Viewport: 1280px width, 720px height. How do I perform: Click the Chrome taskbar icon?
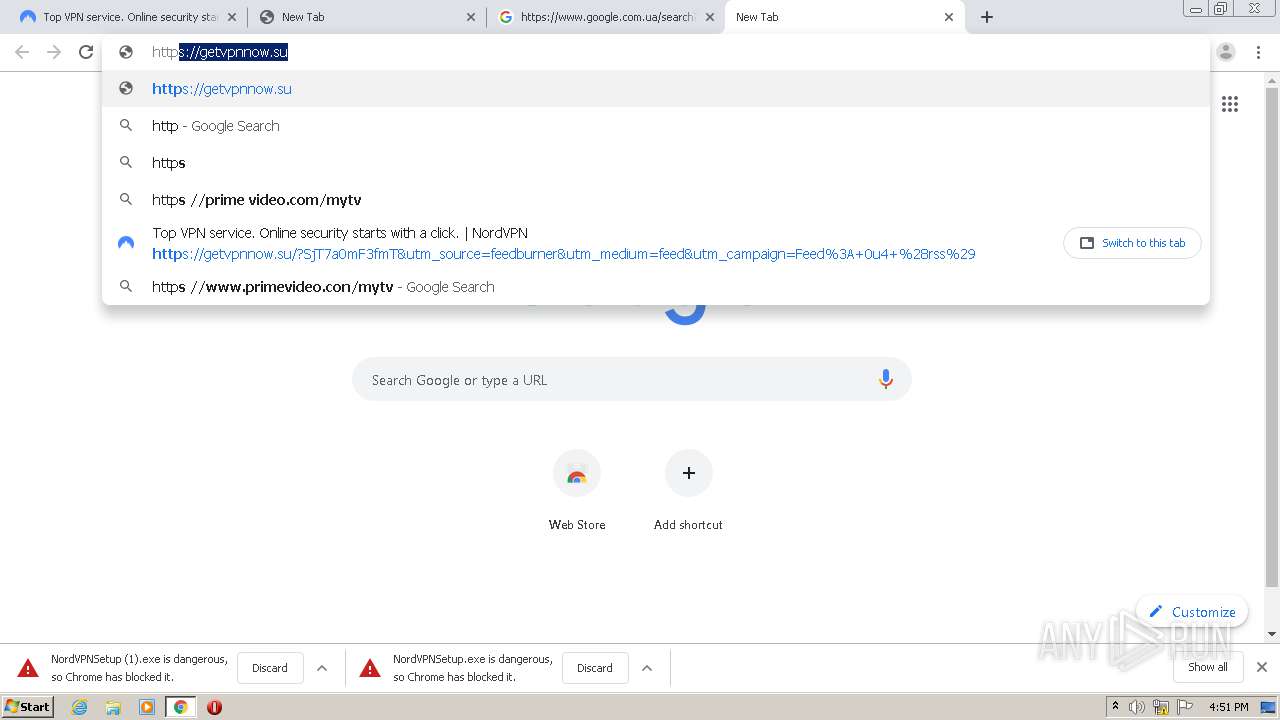pos(180,707)
